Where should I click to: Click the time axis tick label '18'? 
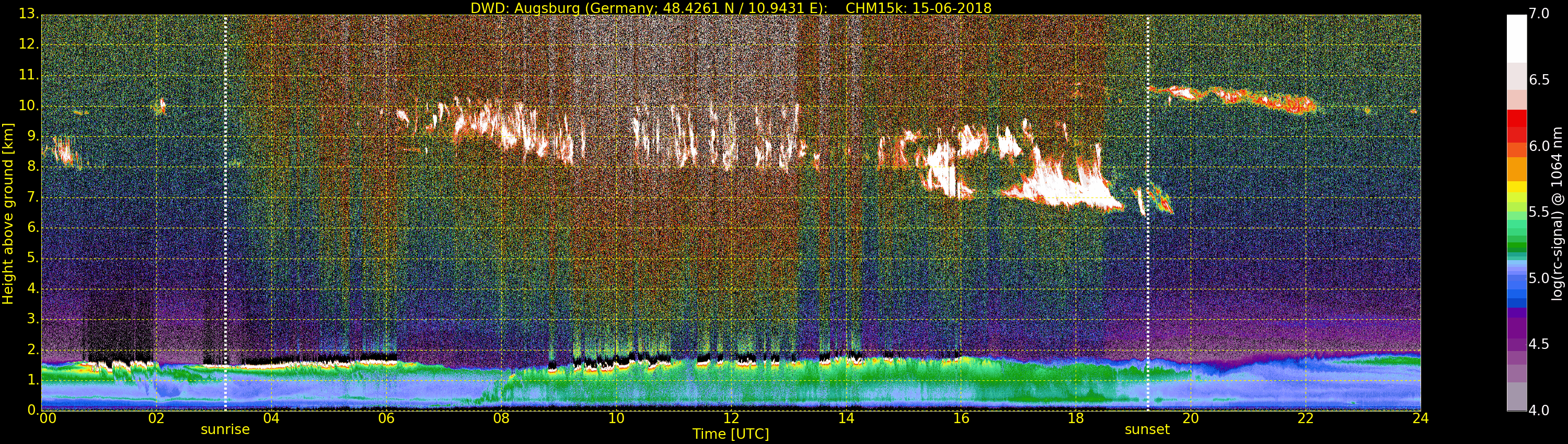click(x=1076, y=418)
